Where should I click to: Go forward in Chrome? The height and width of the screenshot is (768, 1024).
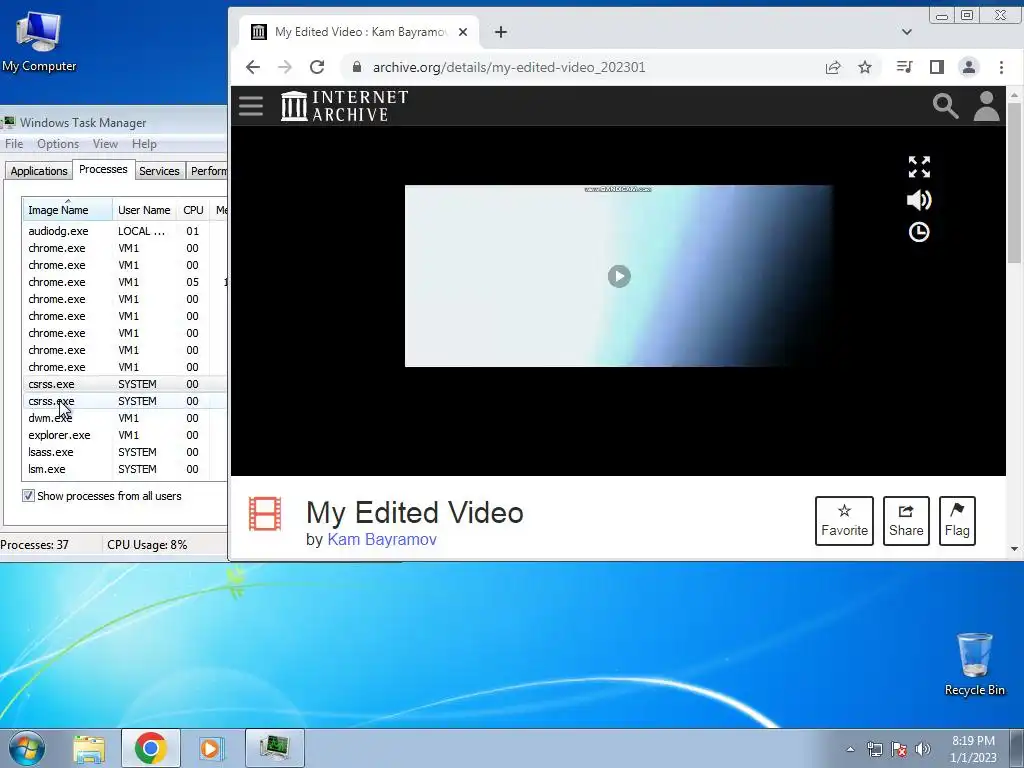coord(285,67)
